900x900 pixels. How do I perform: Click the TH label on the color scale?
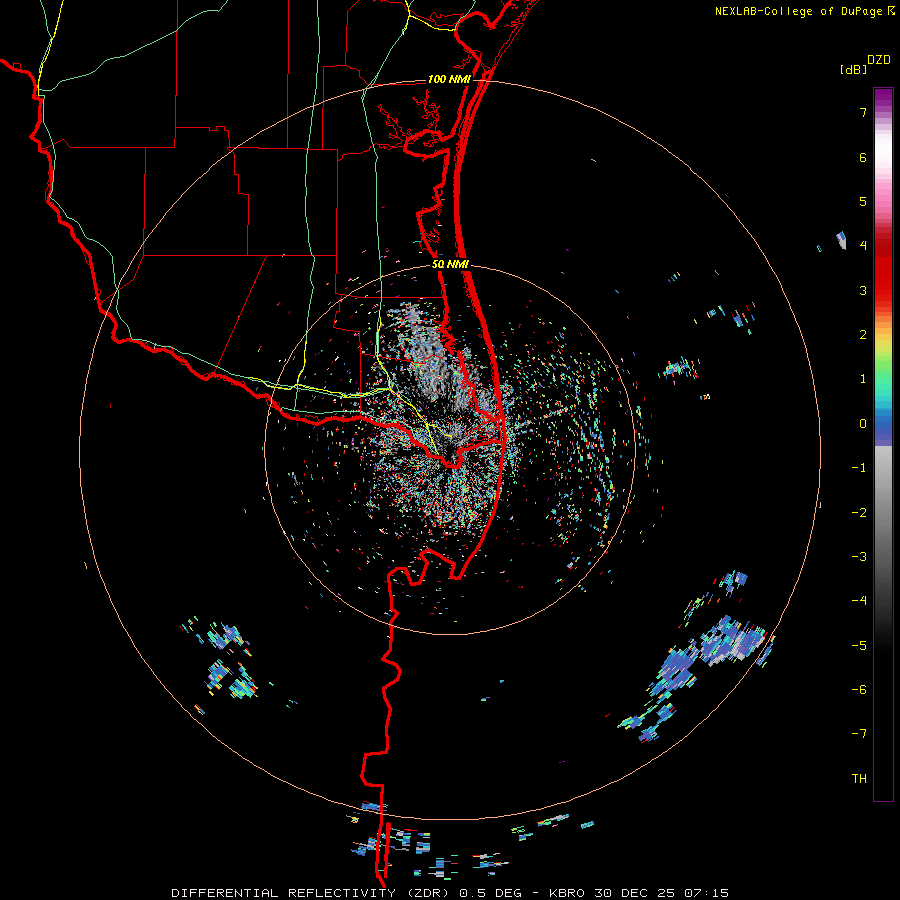[x=859, y=779]
